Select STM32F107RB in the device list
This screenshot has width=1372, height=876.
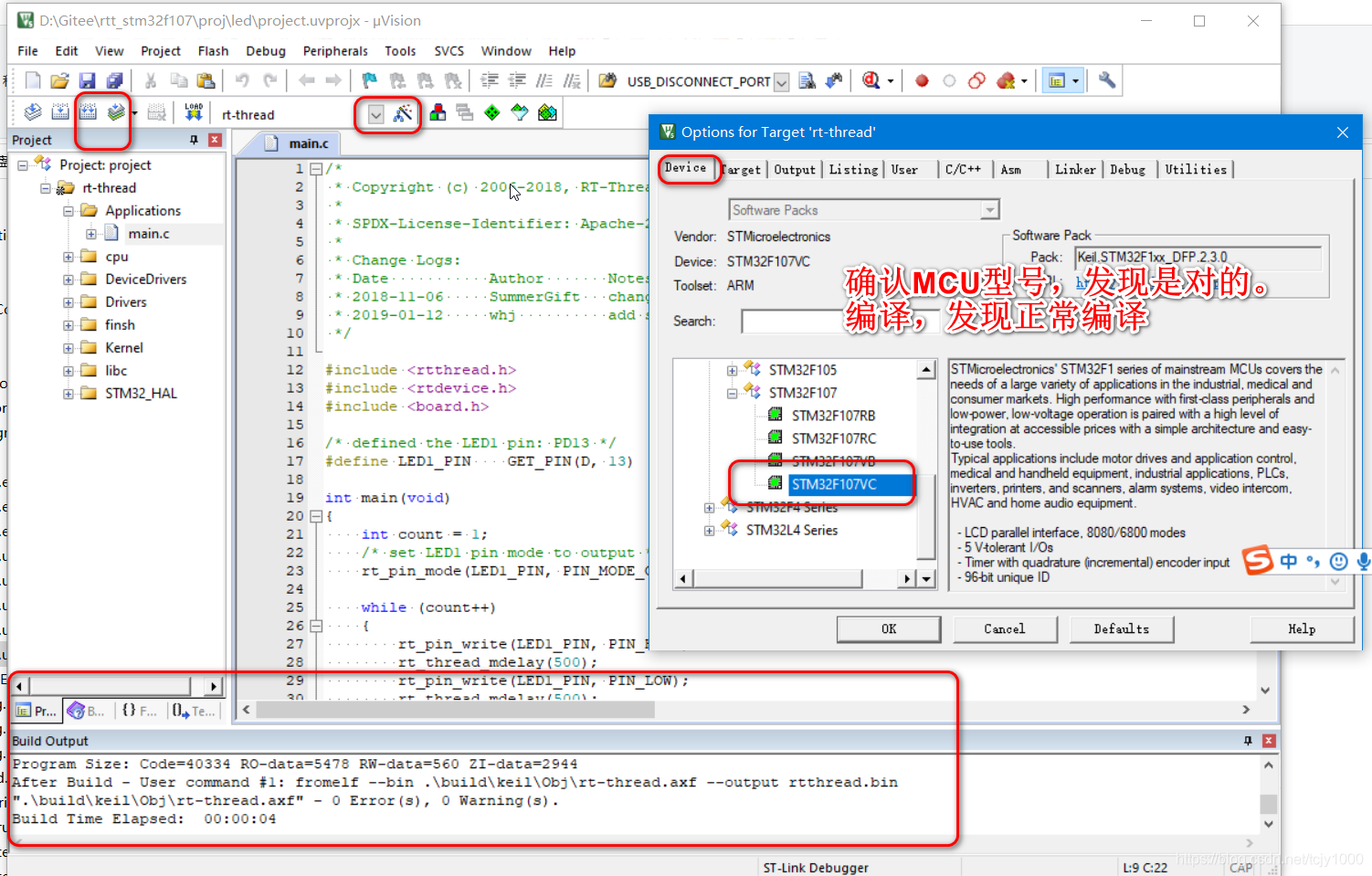coord(833,416)
